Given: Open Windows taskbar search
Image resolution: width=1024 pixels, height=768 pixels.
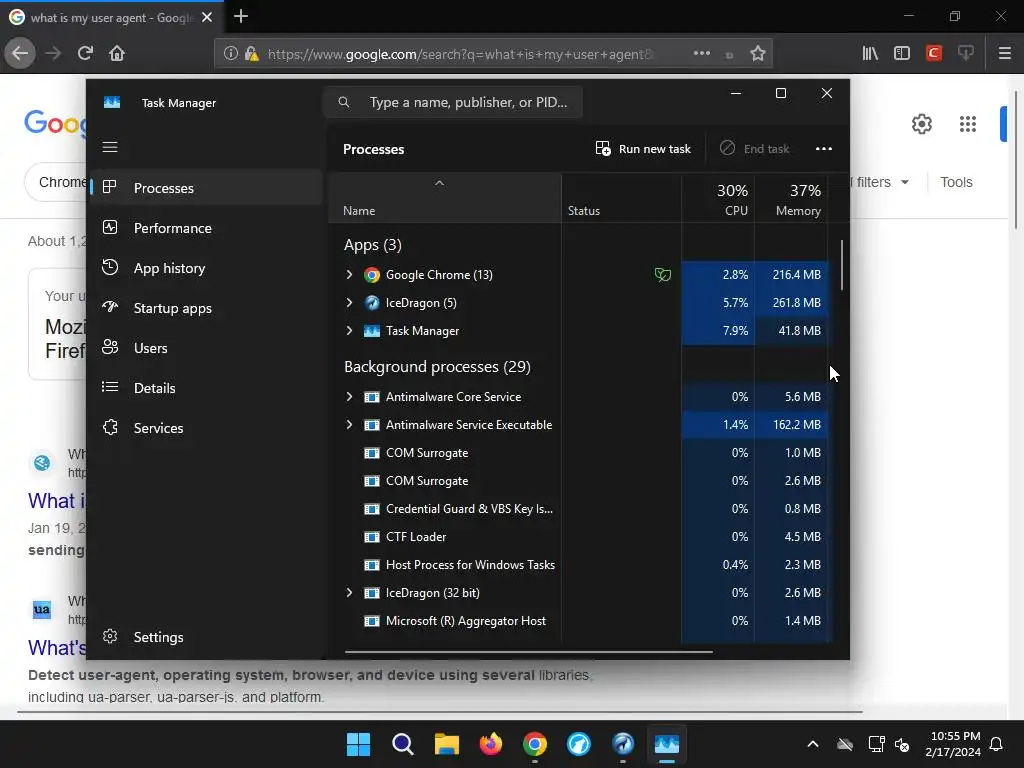Looking at the screenshot, I should tap(402, 744).
